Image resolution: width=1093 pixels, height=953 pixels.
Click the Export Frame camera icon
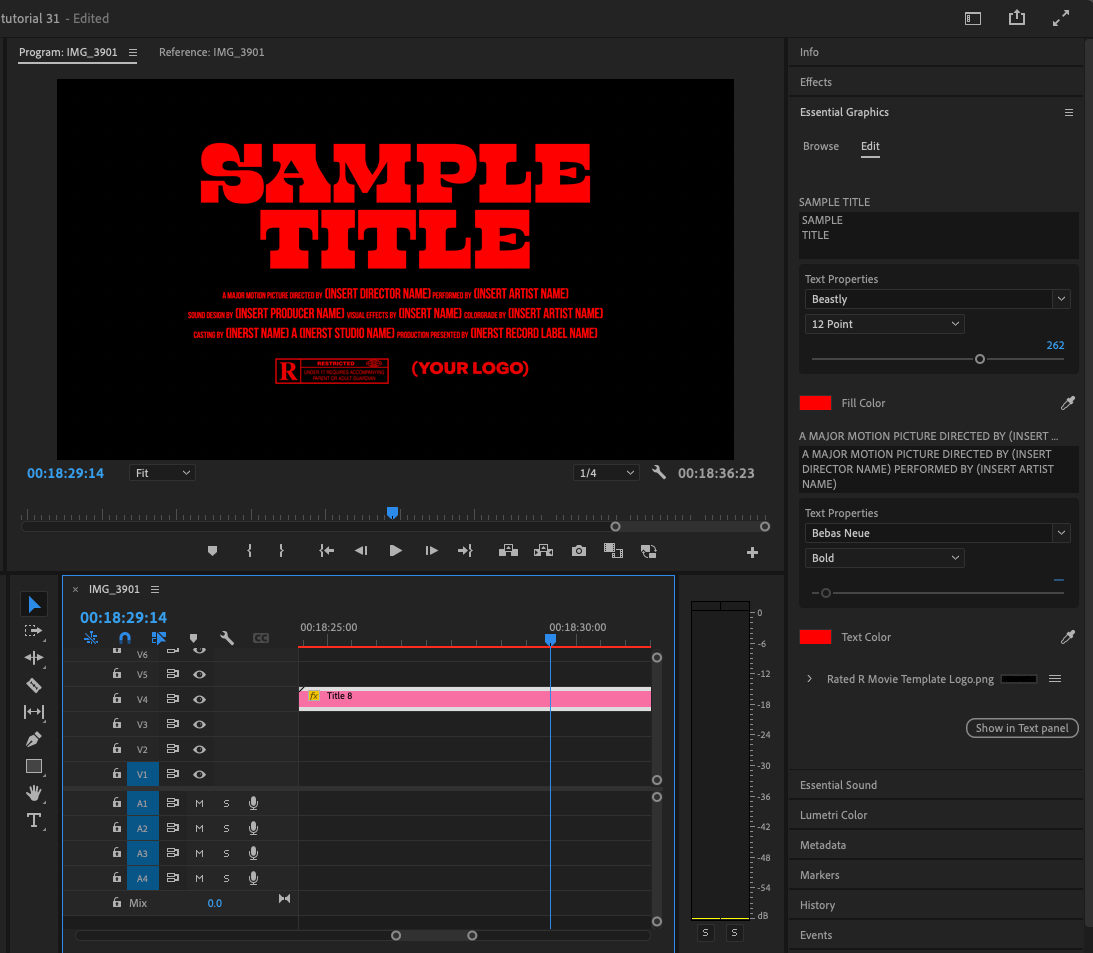tap(579, 551)
